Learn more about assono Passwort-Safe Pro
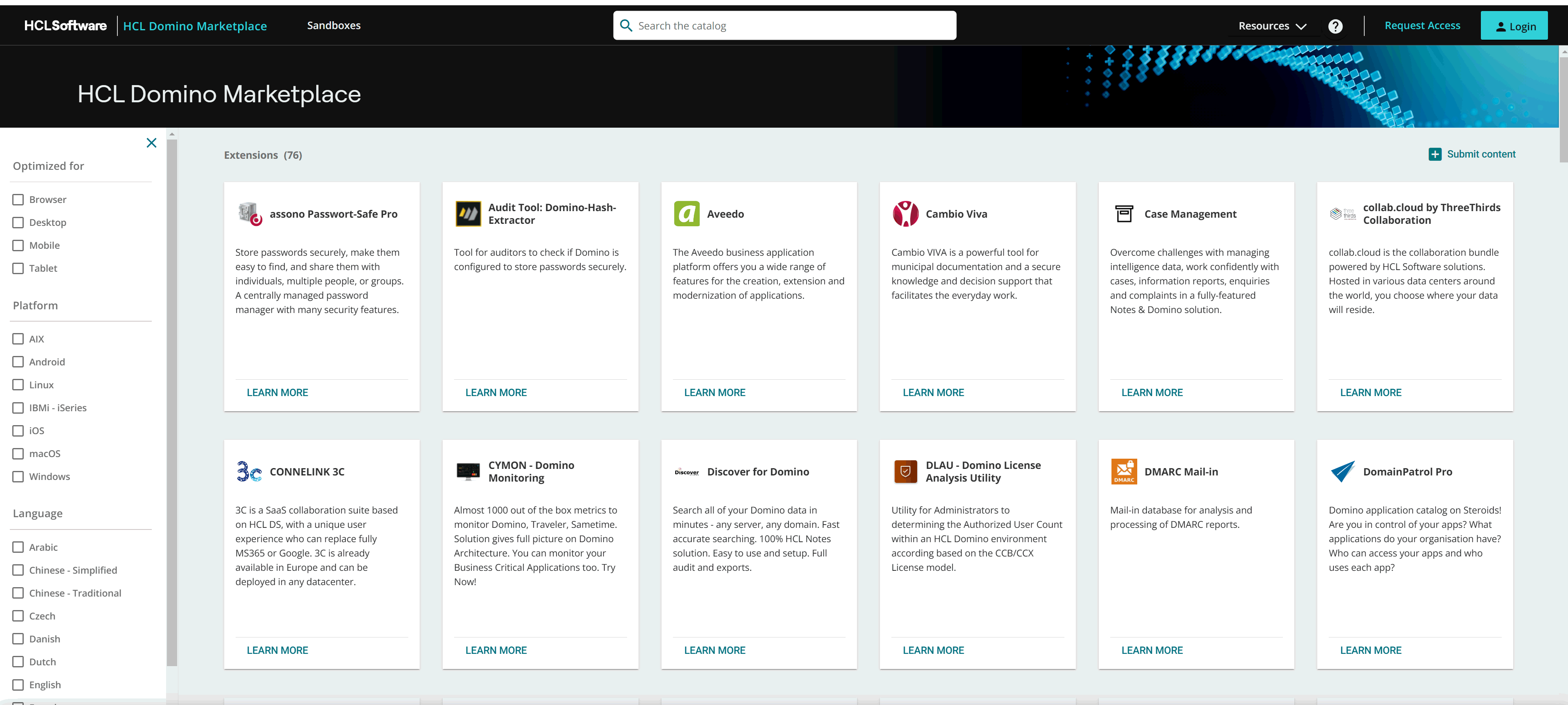This screenshot has width=1568, height=705. pos(278,393)
